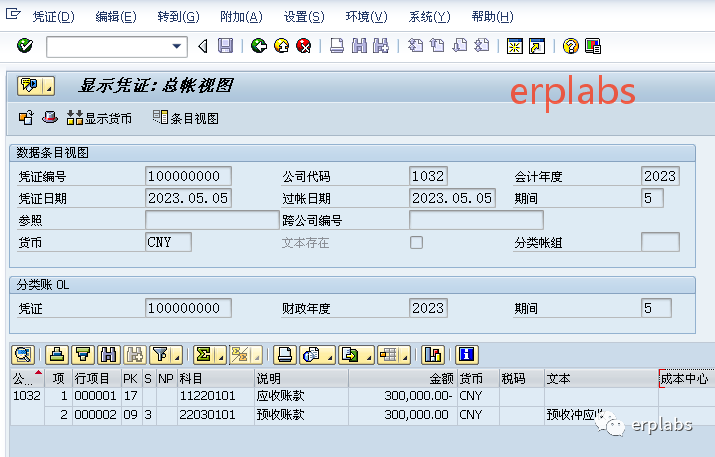Click the Create new session icon

[515, 46]
